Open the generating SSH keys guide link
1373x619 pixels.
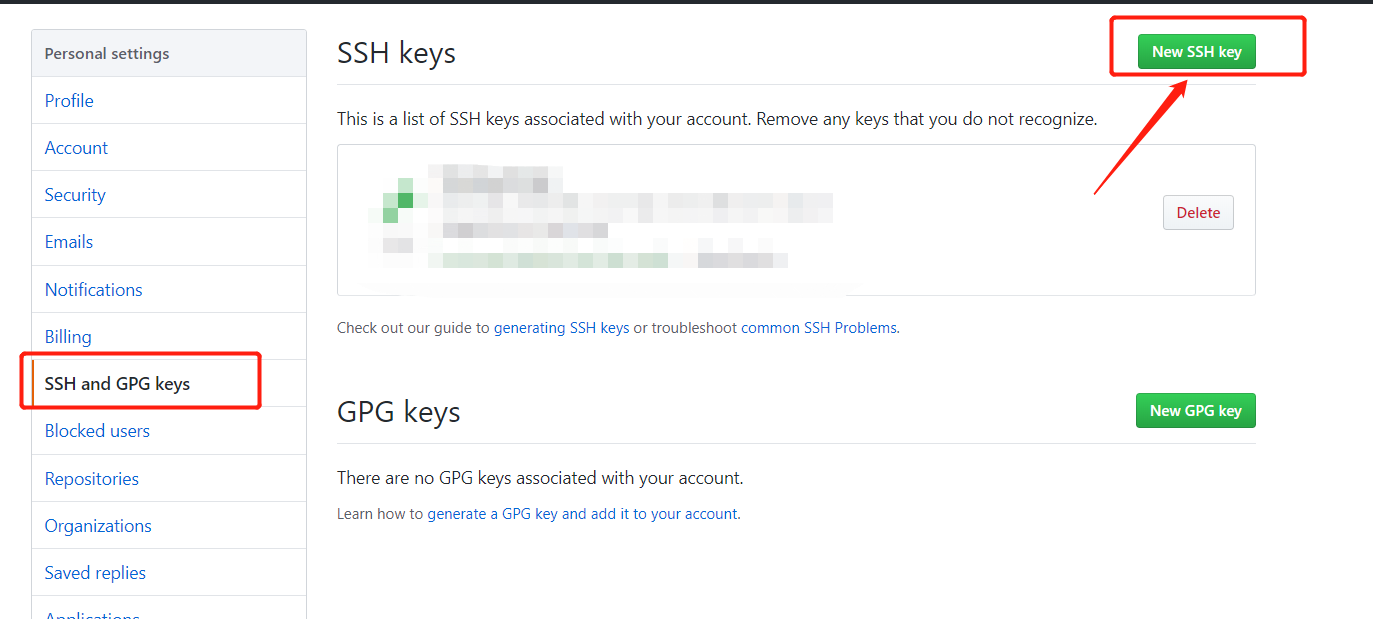[x=562, y=327]
